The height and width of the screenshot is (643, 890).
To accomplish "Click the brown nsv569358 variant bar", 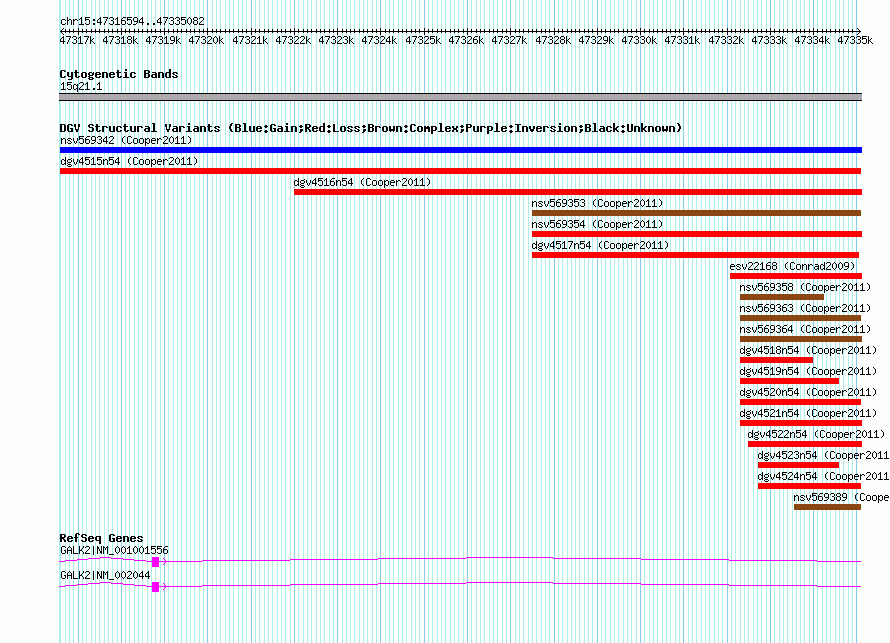I will coord(782,297).
